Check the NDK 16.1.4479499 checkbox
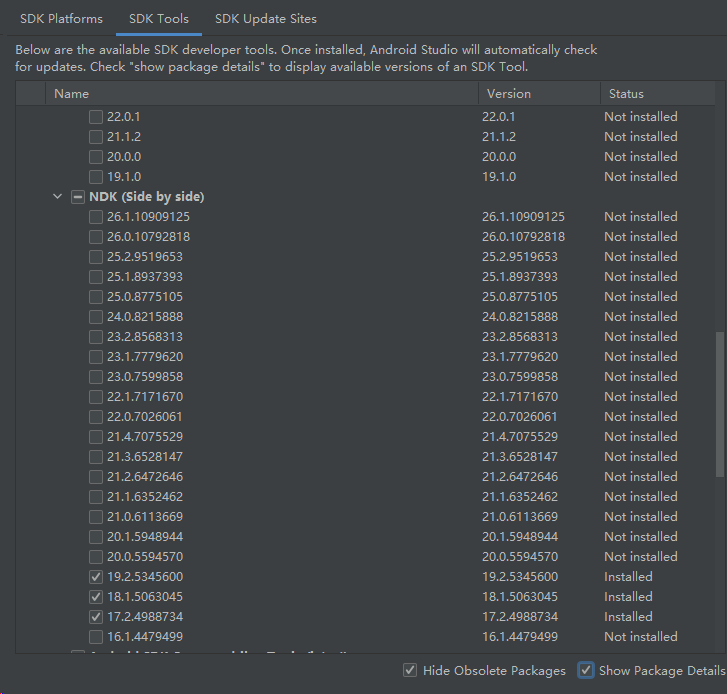Screen dimensions: 727x694 96,637
